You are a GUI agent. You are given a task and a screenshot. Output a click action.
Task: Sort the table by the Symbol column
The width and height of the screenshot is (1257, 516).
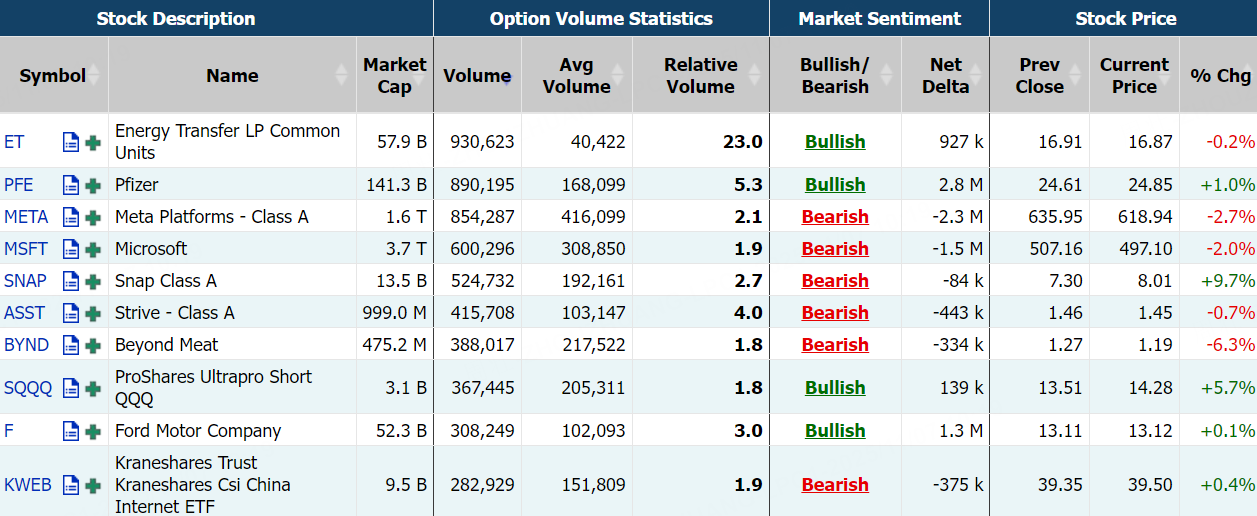click(53, 76)
